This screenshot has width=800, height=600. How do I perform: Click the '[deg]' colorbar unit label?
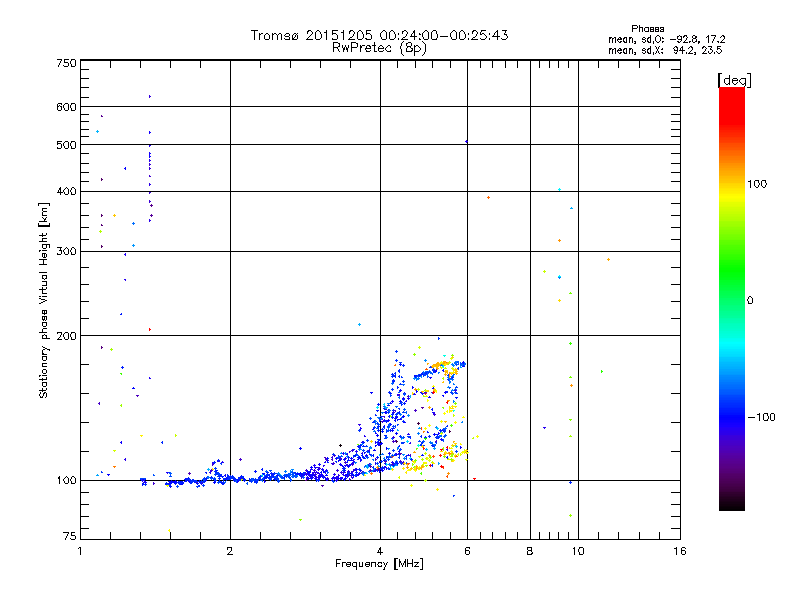(734, 80)
